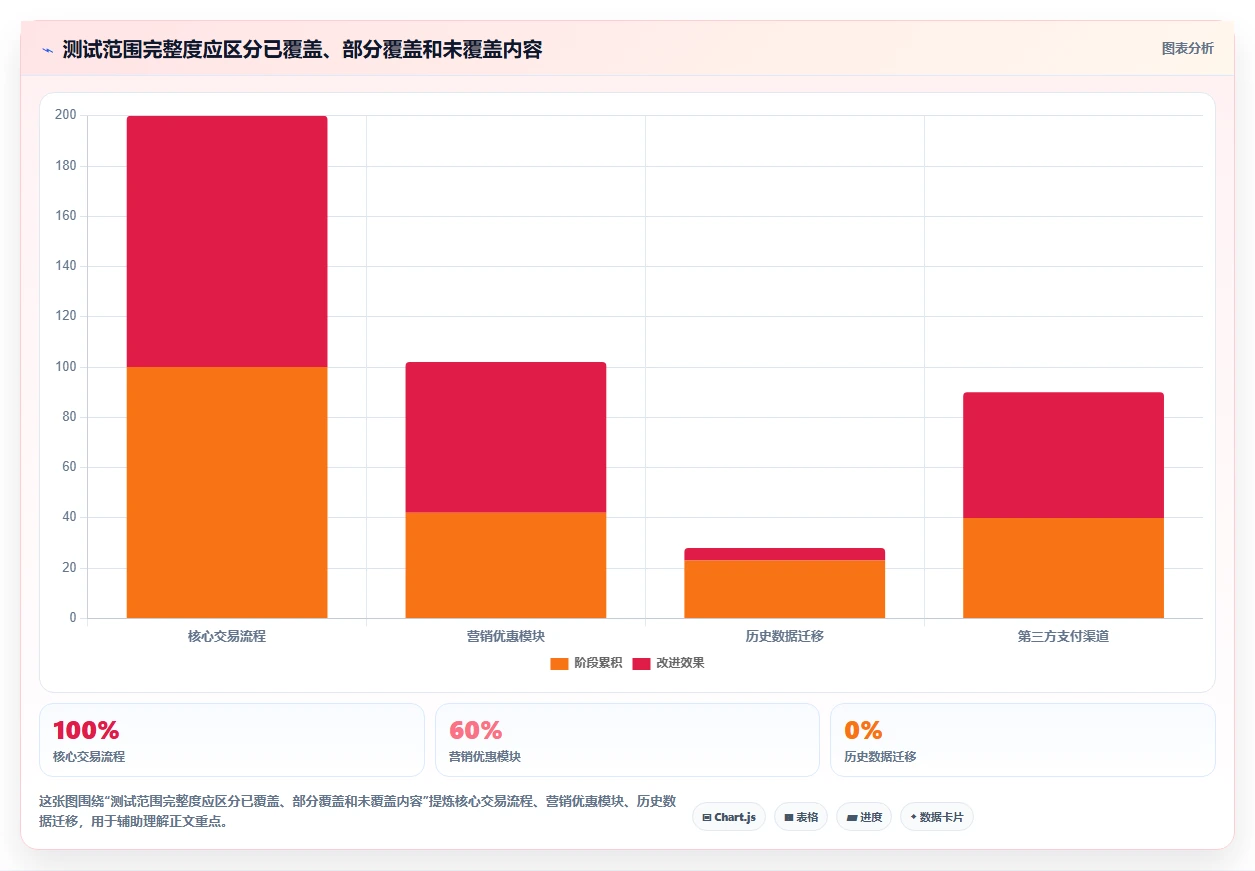This screenshot has height=871, width=1255.
Task: Click the red segment of 营销优惠模块 bar
Action: pyautogui.click(x=506, y=437)
